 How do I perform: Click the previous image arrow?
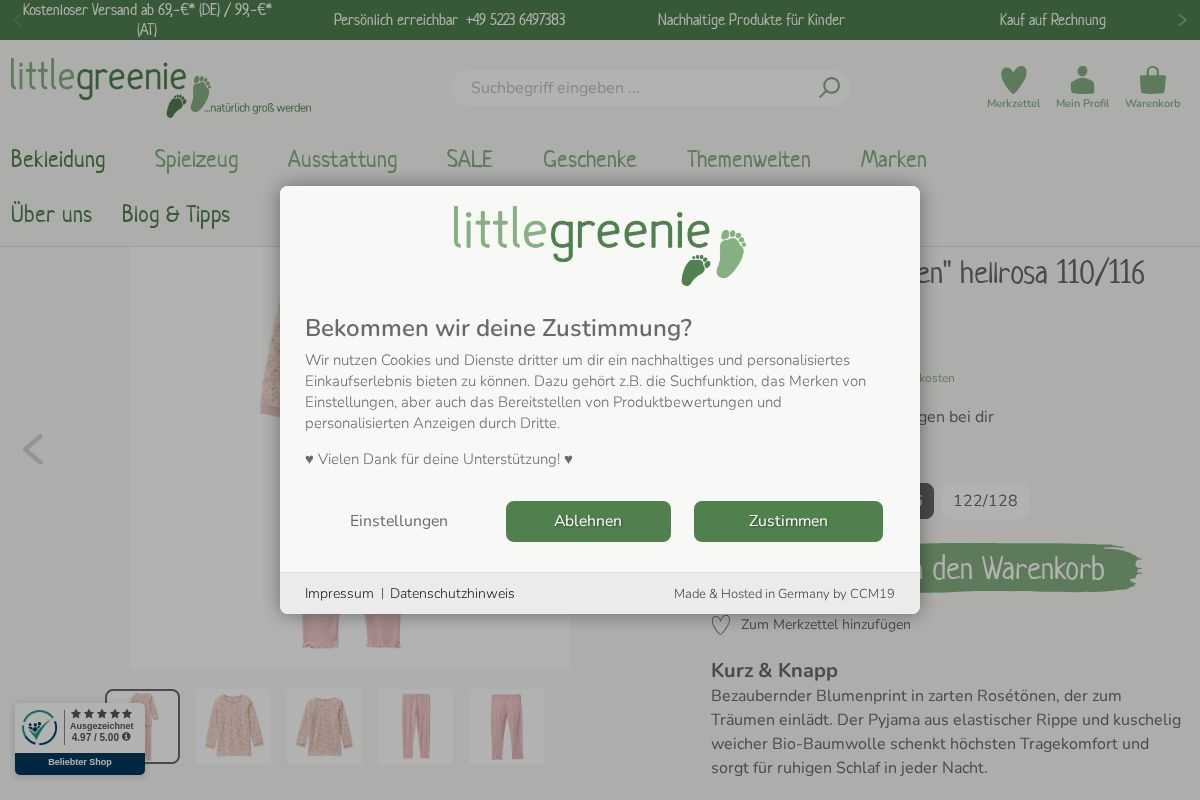[33, 450]
